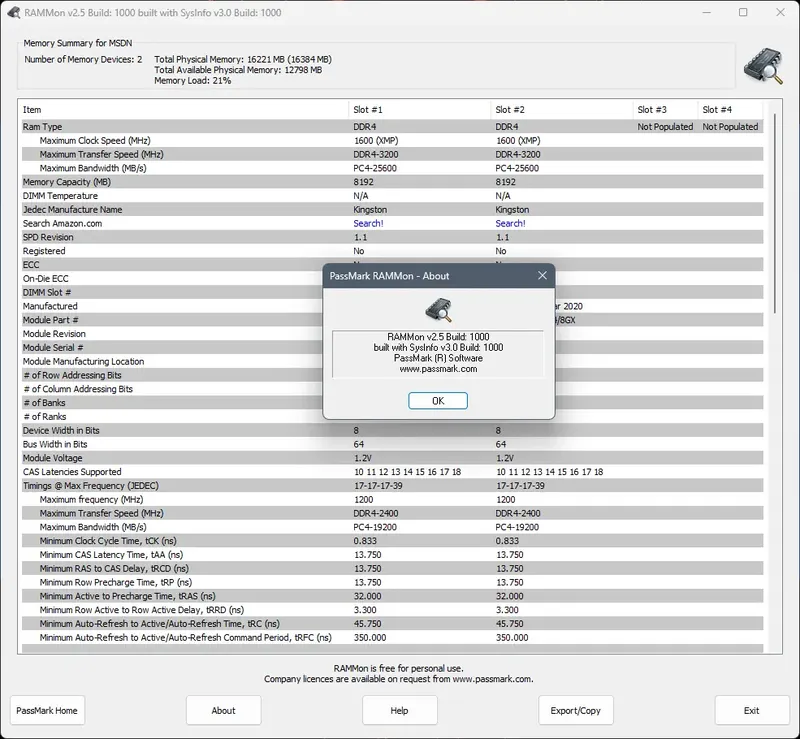Image resolution: width=800 pixels, height=739 pixels.
Task: Click Bus Width in Bits label
Action: (55, 444)
